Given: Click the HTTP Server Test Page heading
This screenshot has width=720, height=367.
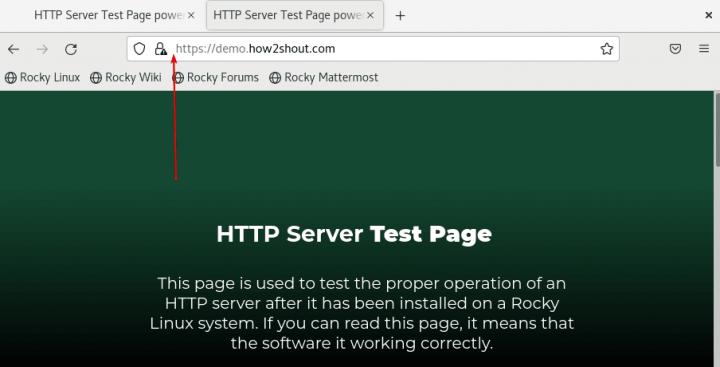Looking at the screenshot, I should [x=354, y=234].
